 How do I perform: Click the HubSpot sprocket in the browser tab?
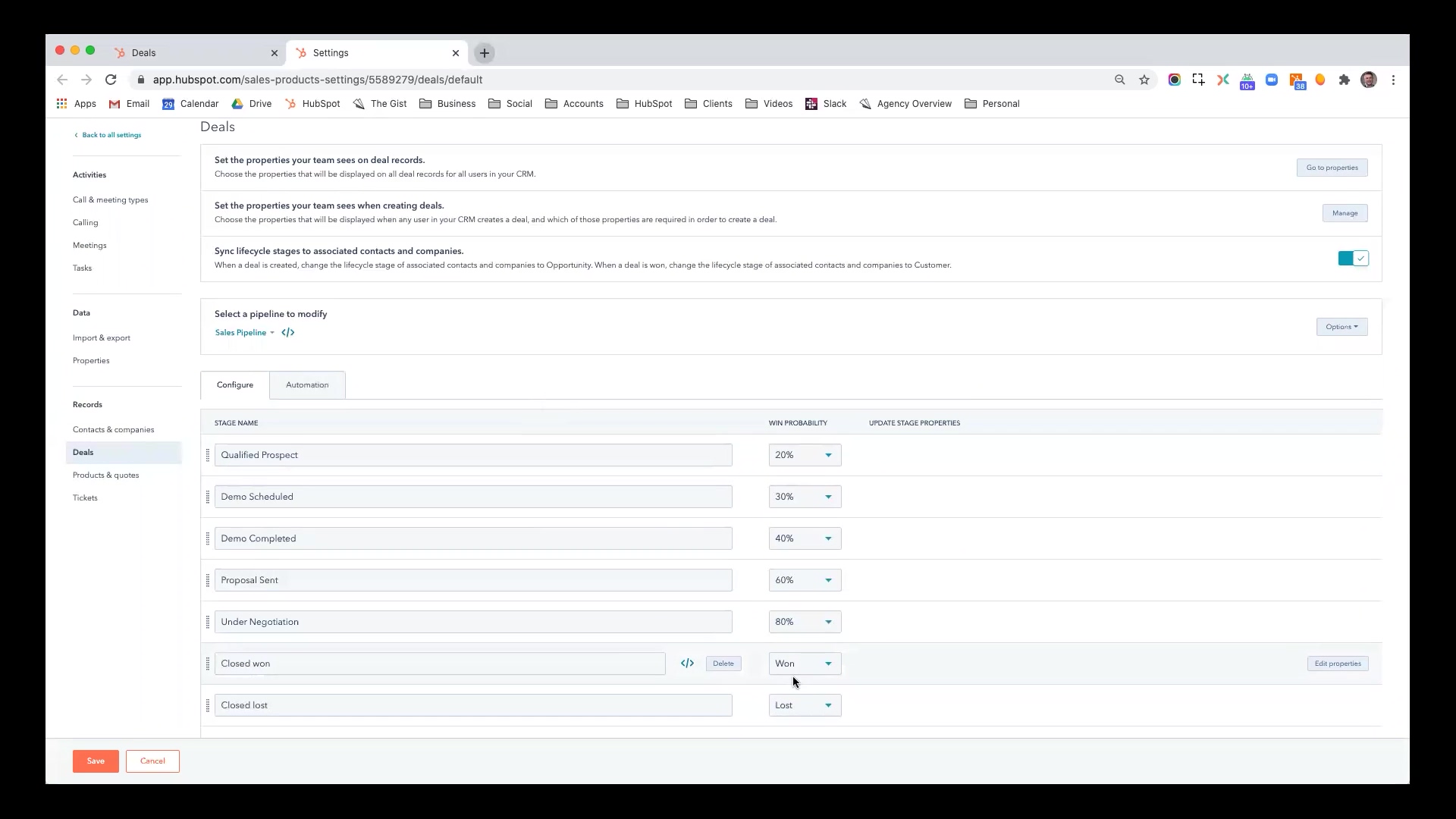(x=120, y=52)
